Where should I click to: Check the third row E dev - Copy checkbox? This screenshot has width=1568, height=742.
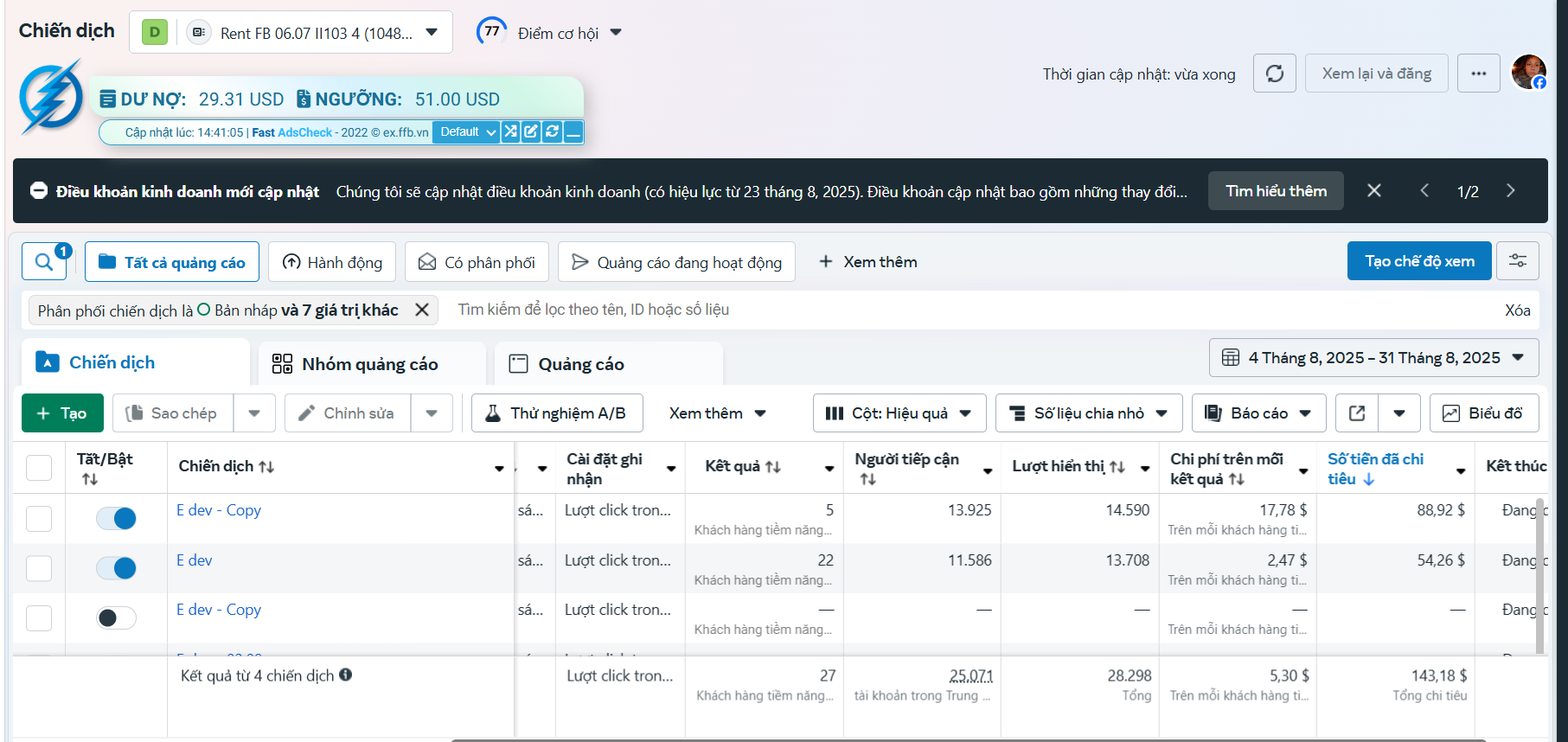(39, 618)
